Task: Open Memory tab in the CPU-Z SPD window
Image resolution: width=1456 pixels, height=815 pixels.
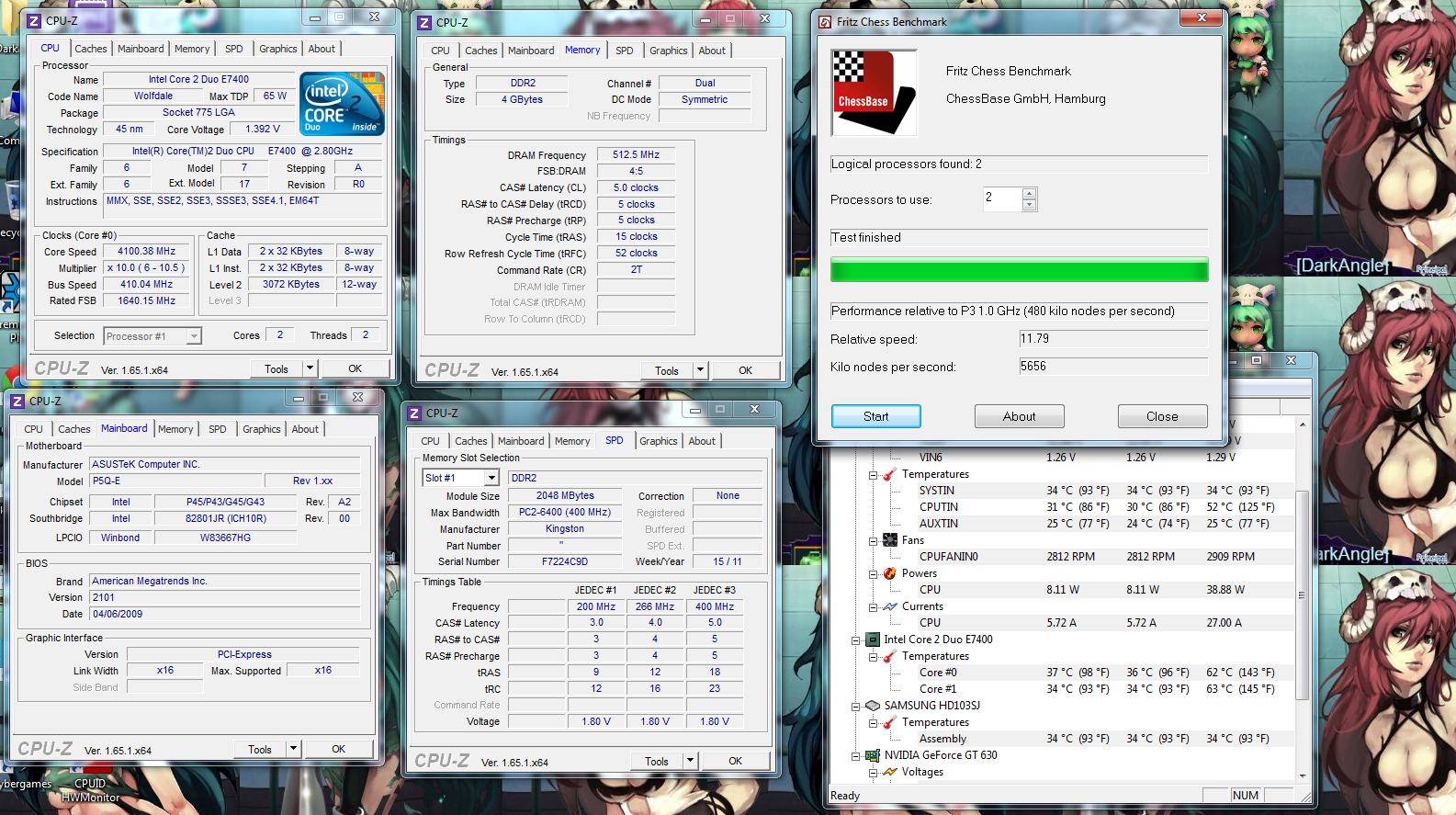Action: click(x=572, y=441)
